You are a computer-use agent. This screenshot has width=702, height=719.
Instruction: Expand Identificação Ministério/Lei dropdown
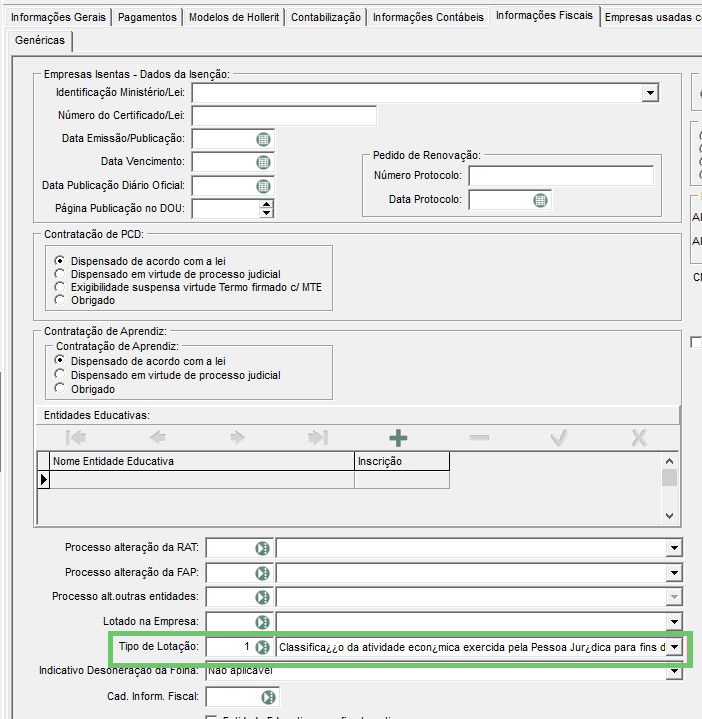tap(650, 93)
